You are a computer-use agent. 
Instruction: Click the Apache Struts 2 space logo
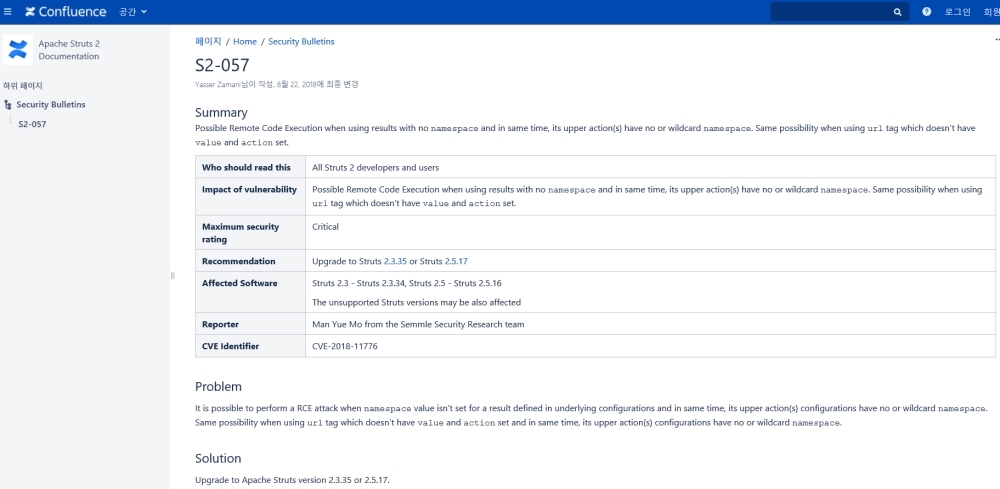tap(18, 50)
